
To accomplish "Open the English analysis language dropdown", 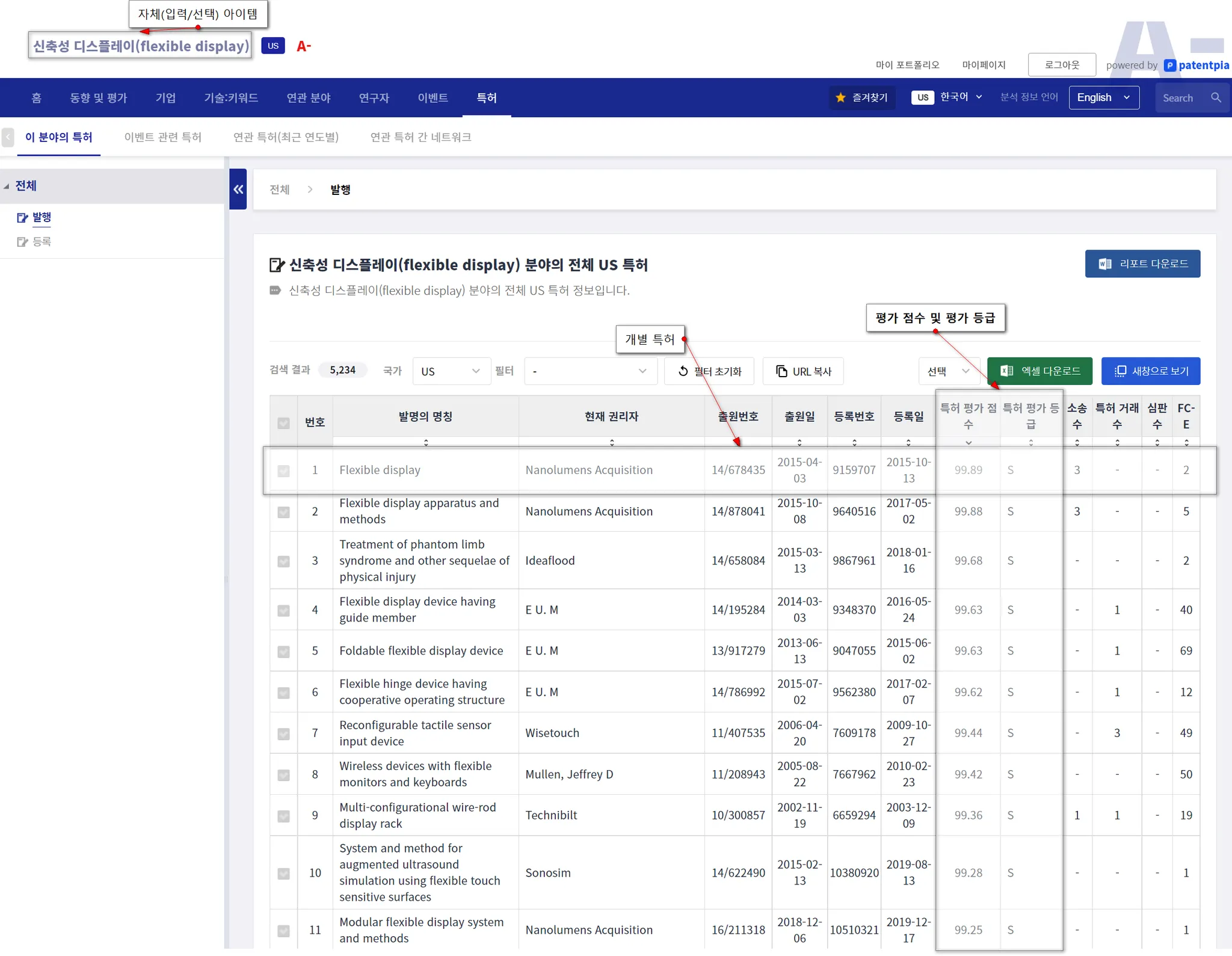I will click(1103, 97).
